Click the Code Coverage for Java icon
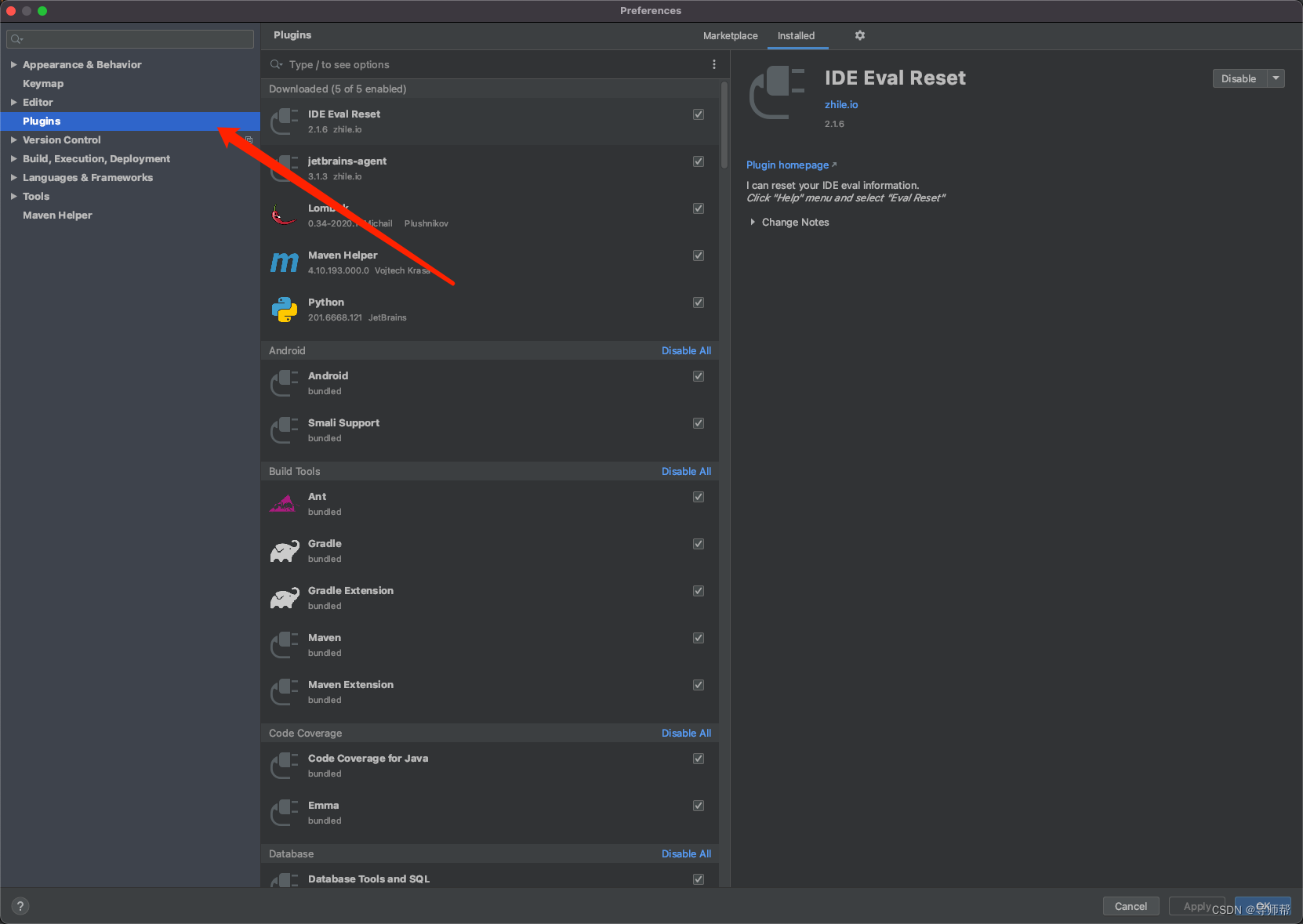Image resolution: width=1303 pixels, height=924 pixels. coord(284,766)
